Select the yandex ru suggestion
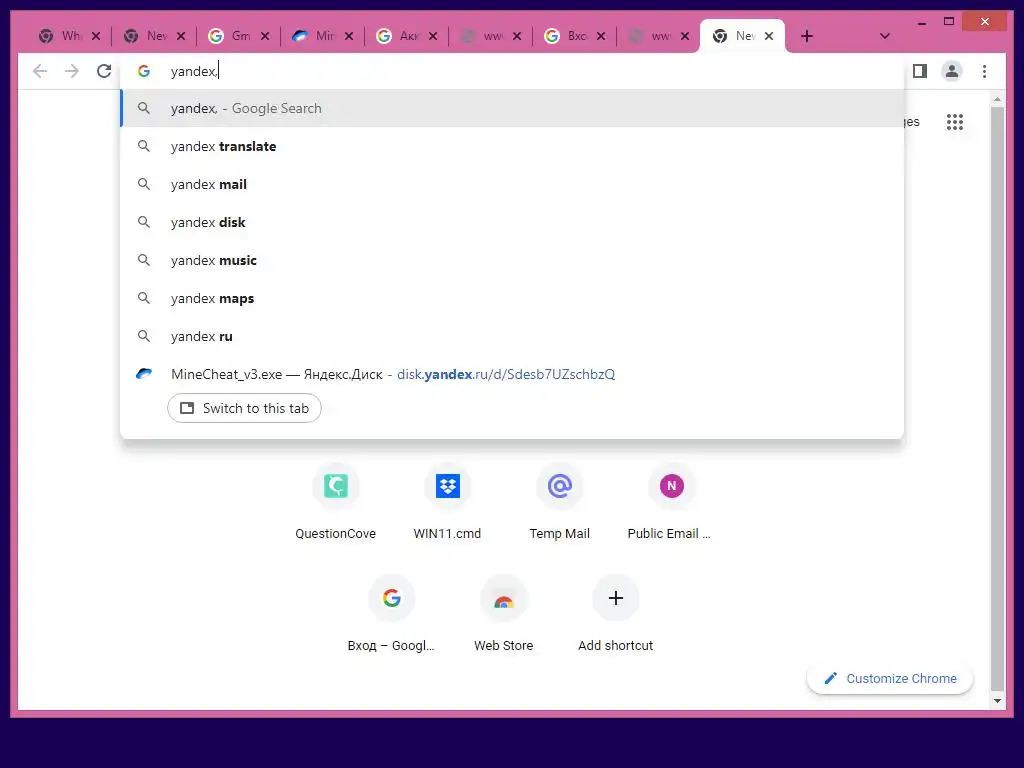Viewport: 1024px width, 768px height. pyautogui.click(x=512, y=336)
